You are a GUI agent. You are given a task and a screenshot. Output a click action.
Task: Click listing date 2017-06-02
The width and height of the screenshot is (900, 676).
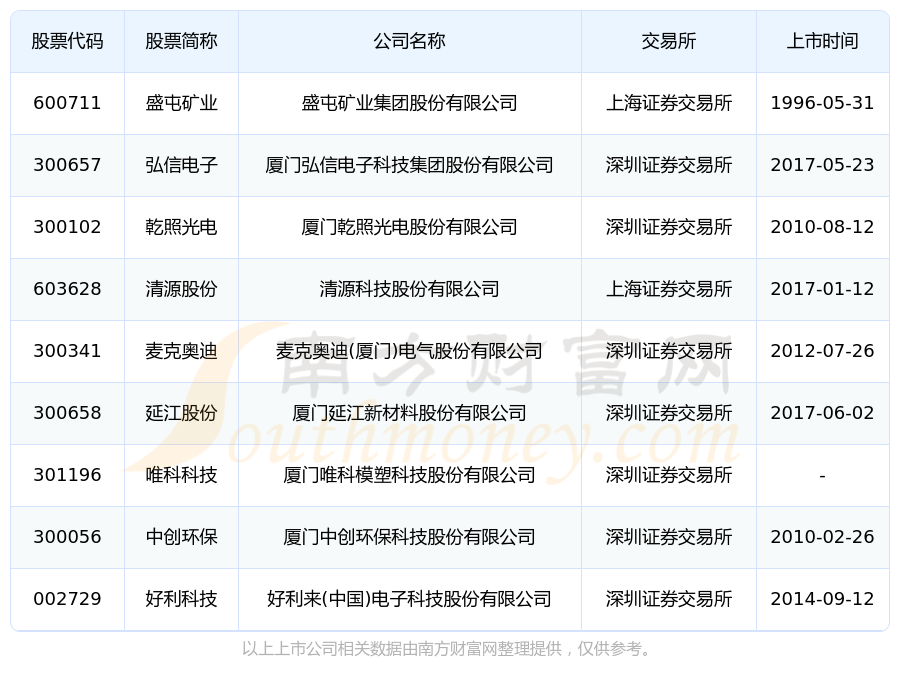tap(823, 413)
